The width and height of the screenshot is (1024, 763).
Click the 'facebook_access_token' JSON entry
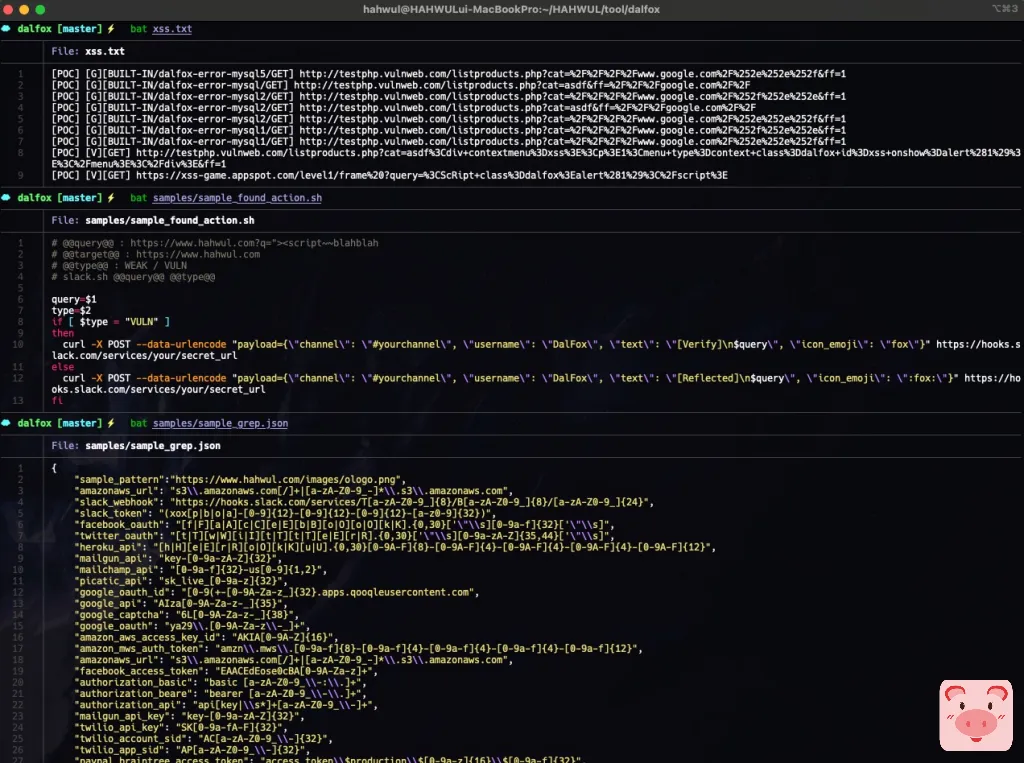point(226,671)
